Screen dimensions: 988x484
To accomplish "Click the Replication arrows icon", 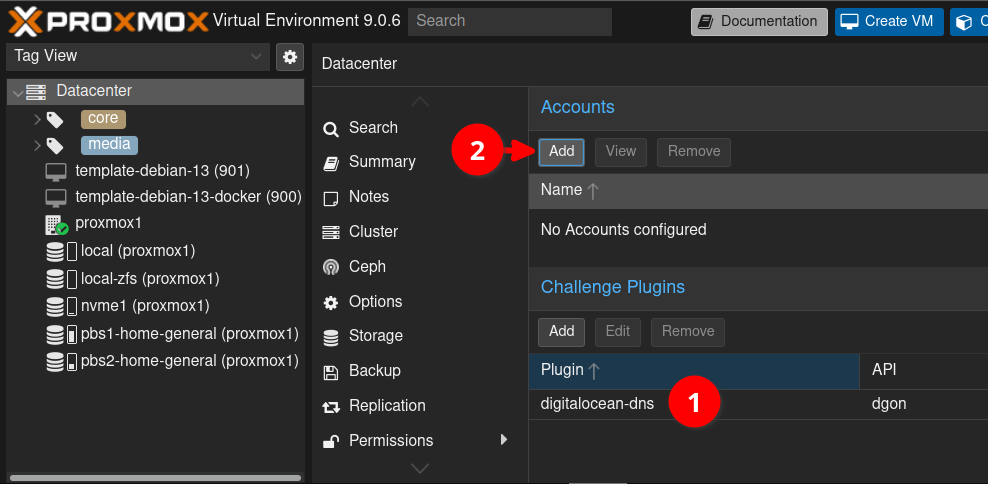I will click(x=331, y=407).
